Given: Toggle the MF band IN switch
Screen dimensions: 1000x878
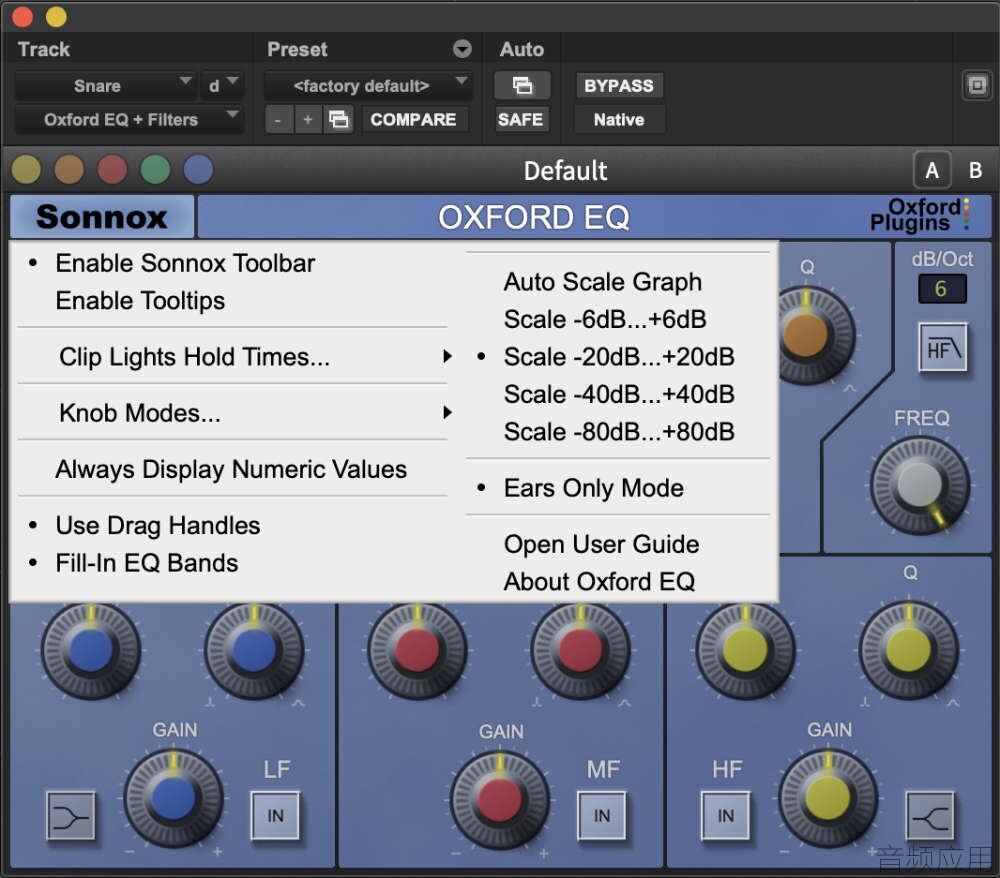Looking at the screenshot, I should pyautogui.click(x=601, y=816).
